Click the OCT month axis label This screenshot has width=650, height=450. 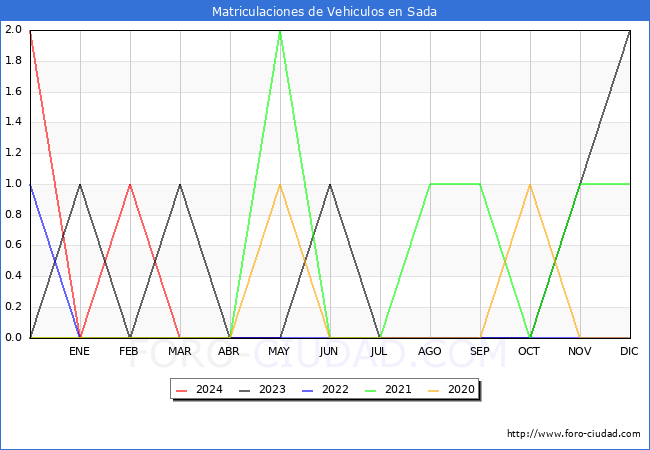pyautogui.click(x=529, y=351)
